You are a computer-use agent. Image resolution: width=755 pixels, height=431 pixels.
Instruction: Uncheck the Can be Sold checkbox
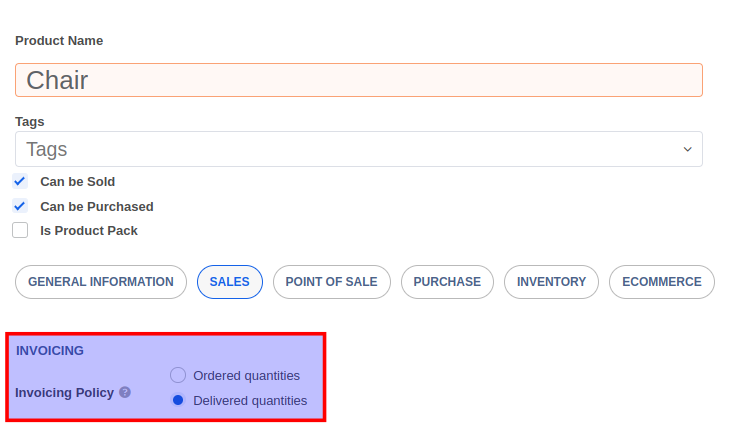(20, 182)
